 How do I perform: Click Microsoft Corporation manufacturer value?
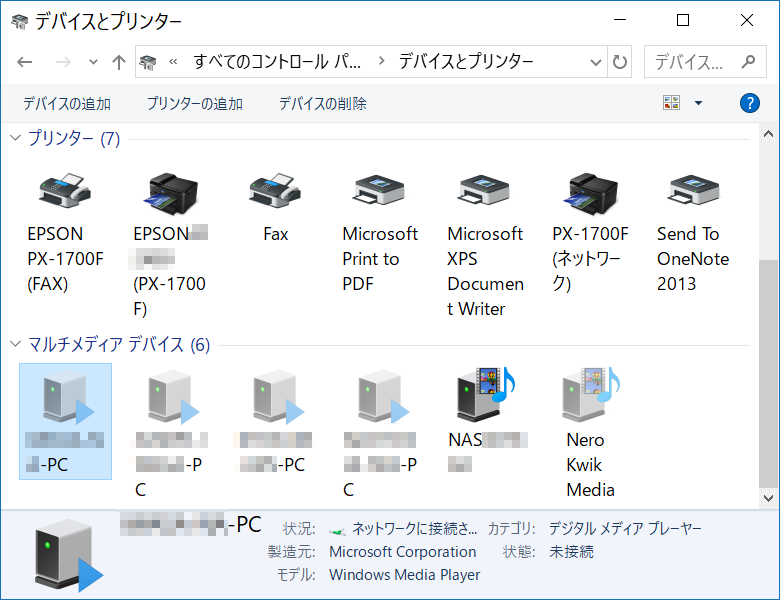[x=402, y=552]
